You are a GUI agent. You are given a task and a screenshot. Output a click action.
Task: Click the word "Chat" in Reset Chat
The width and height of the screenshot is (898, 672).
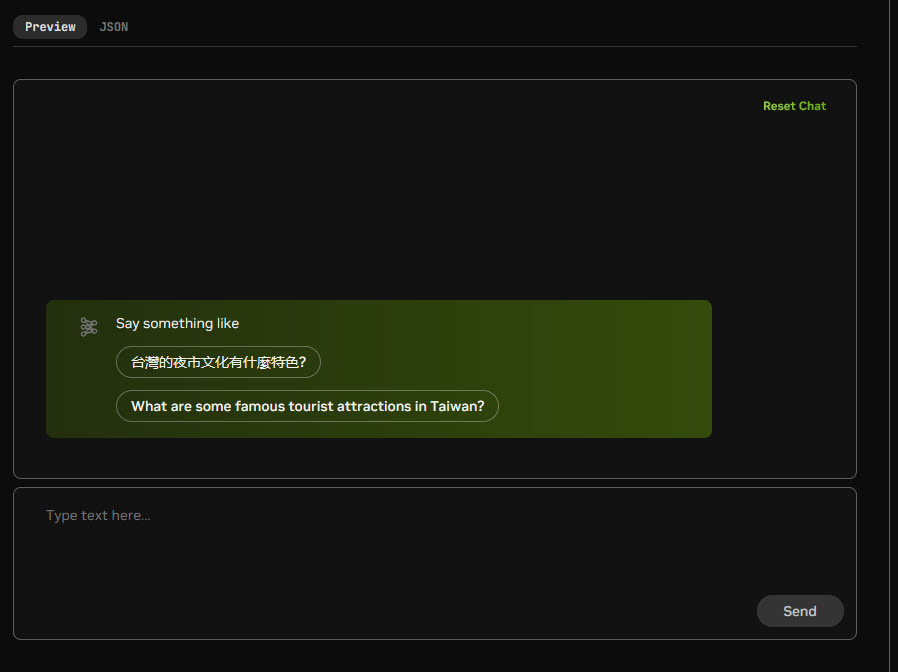click(812, 106)
